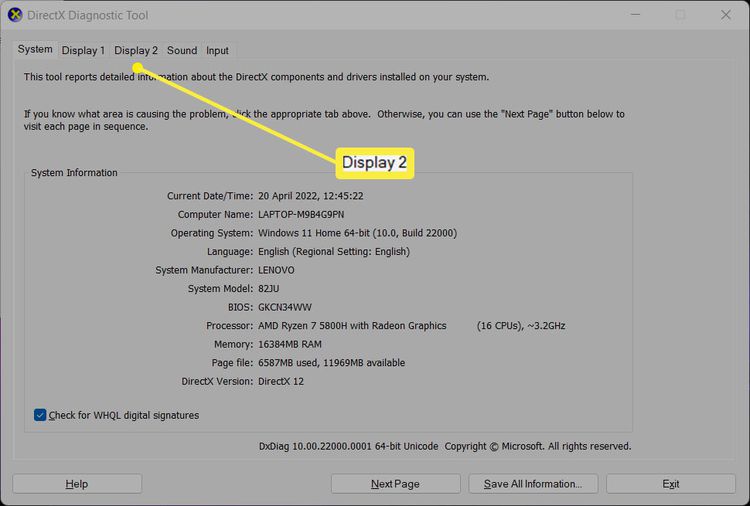The image size is (750, 506).
Task: Open the Display 2 tab
Action: (136, 50)
